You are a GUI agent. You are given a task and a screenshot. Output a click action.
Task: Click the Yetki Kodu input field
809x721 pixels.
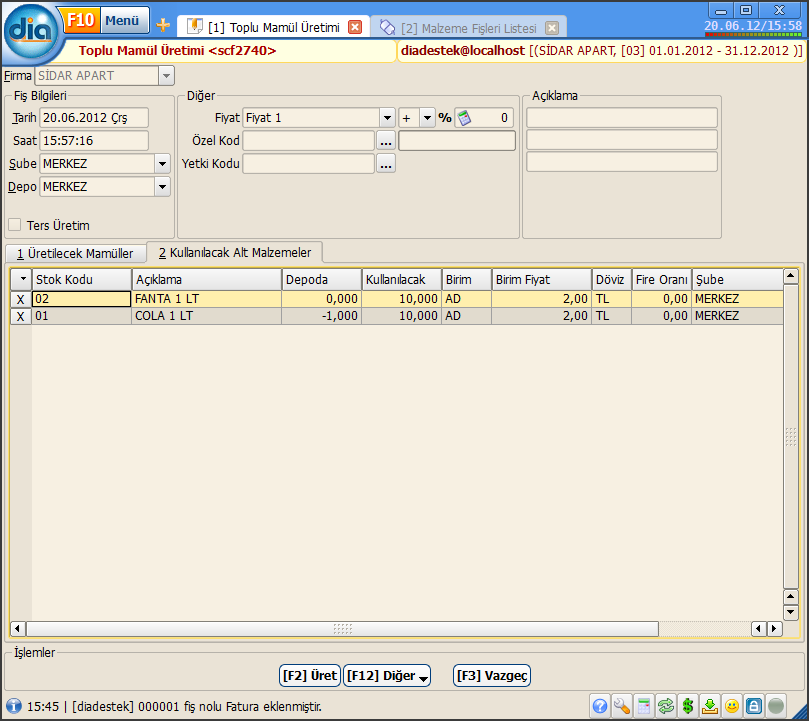309,164
